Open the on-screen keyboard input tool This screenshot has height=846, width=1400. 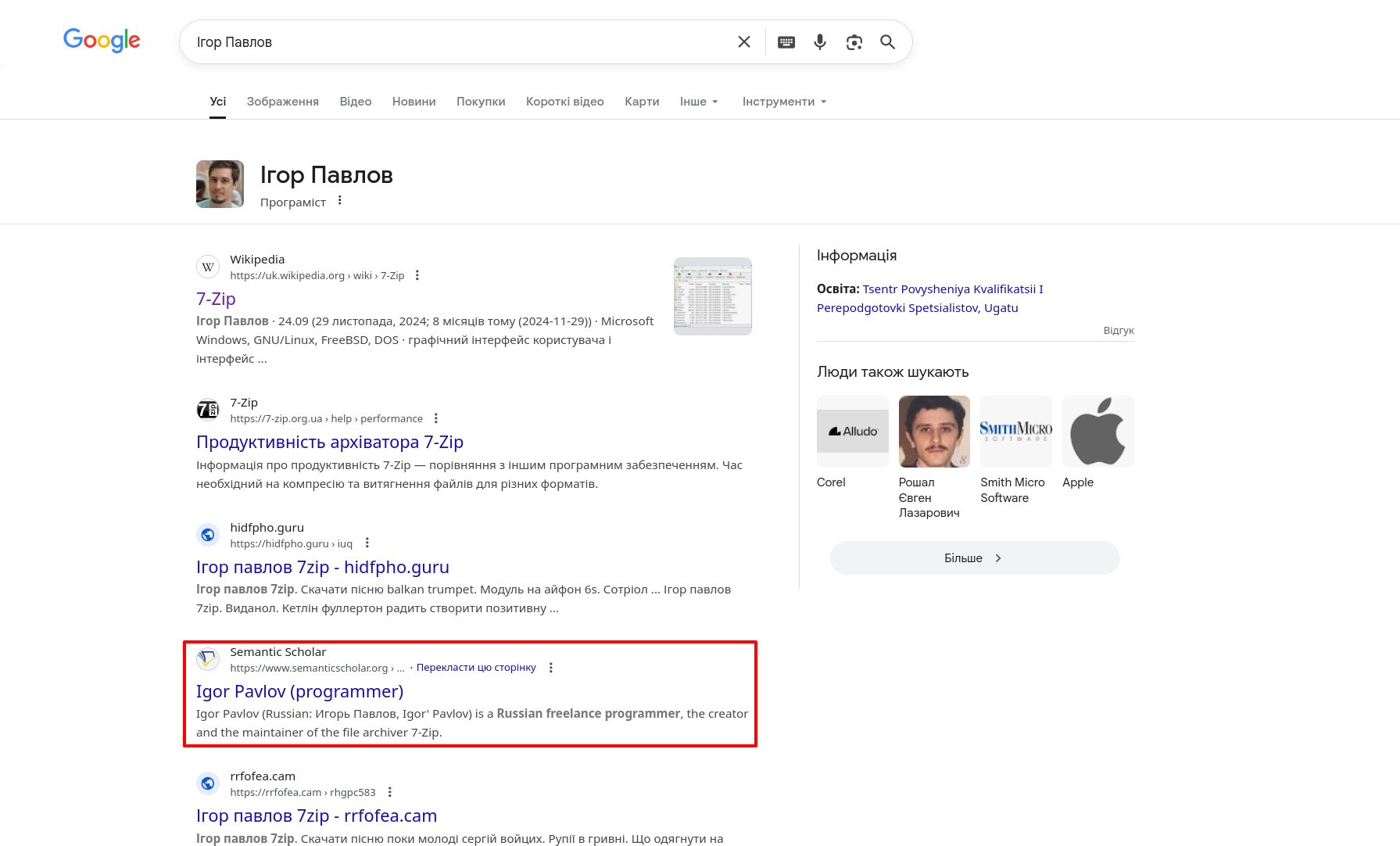[786, 42]
